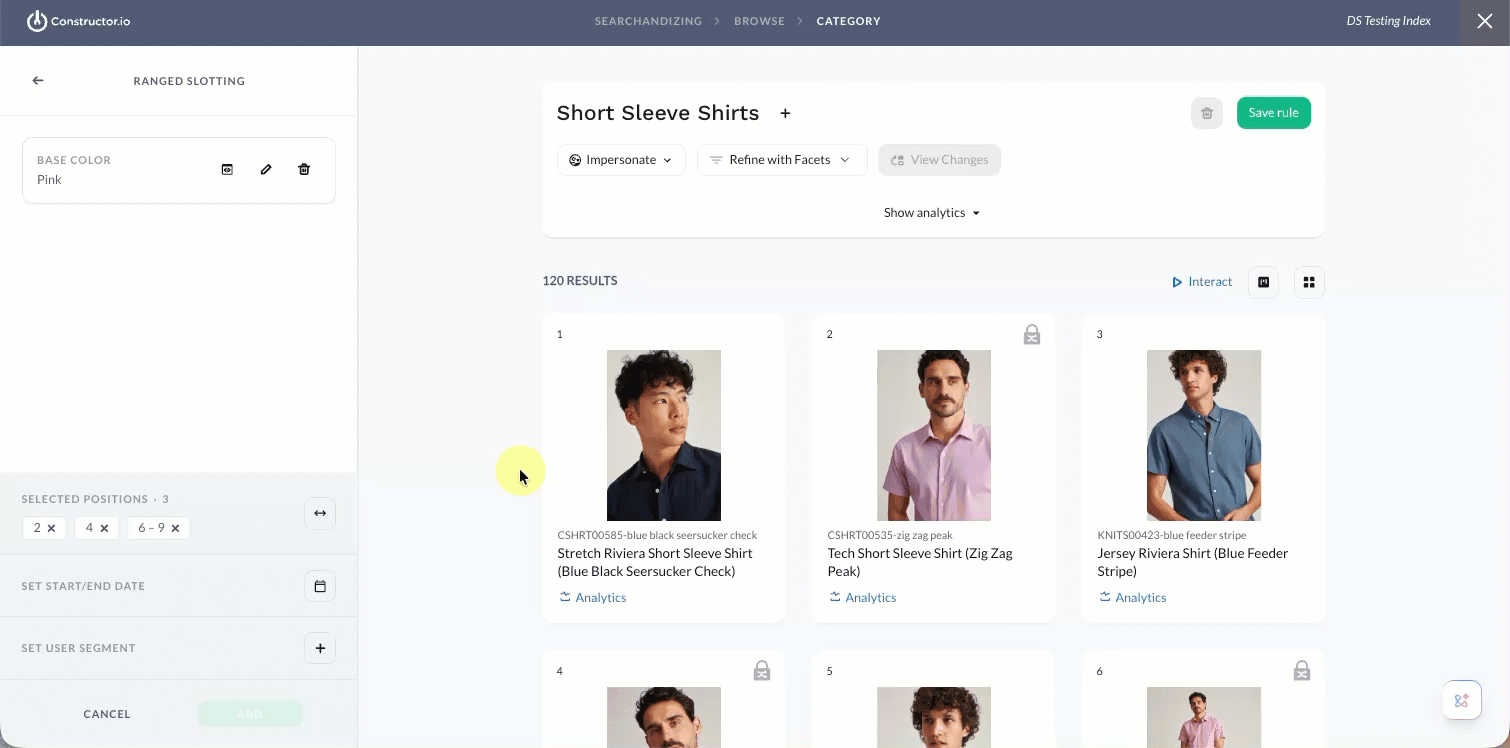
Task: Remove position 4 chip
Action: click(x=104, y=528)
